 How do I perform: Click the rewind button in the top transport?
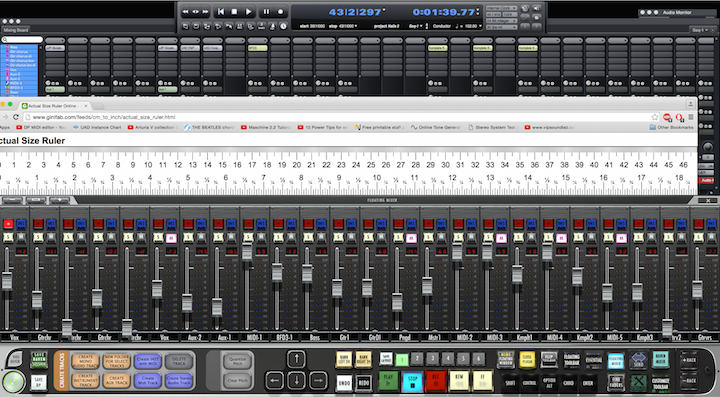(186, 12)
